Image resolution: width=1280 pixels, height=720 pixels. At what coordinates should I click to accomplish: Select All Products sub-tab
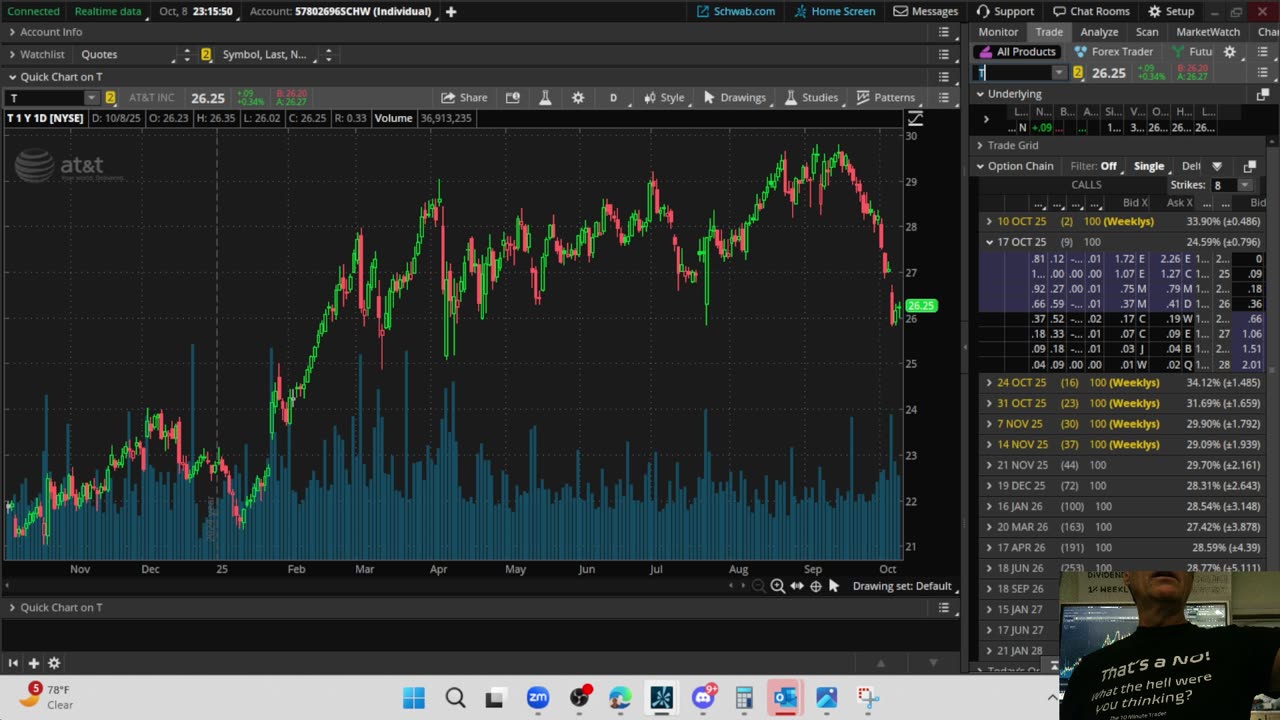pos(1018,52)
